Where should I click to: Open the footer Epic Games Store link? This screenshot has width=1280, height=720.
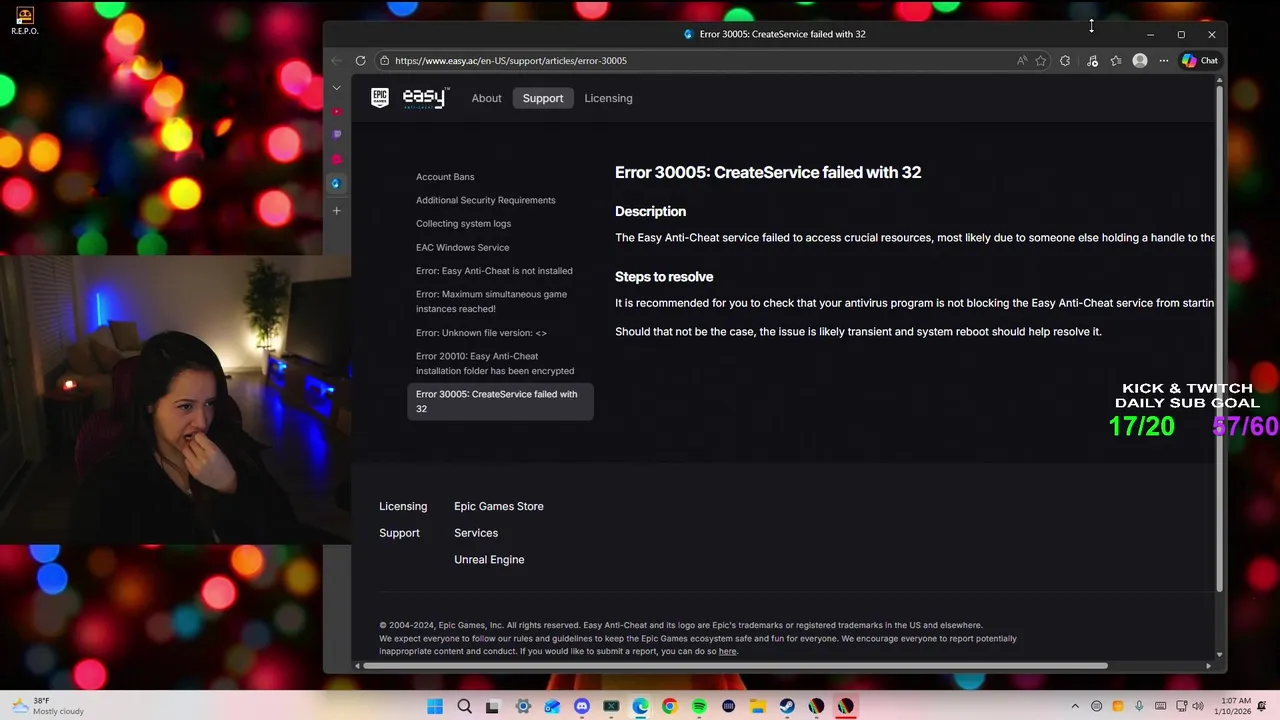(499, 506)
